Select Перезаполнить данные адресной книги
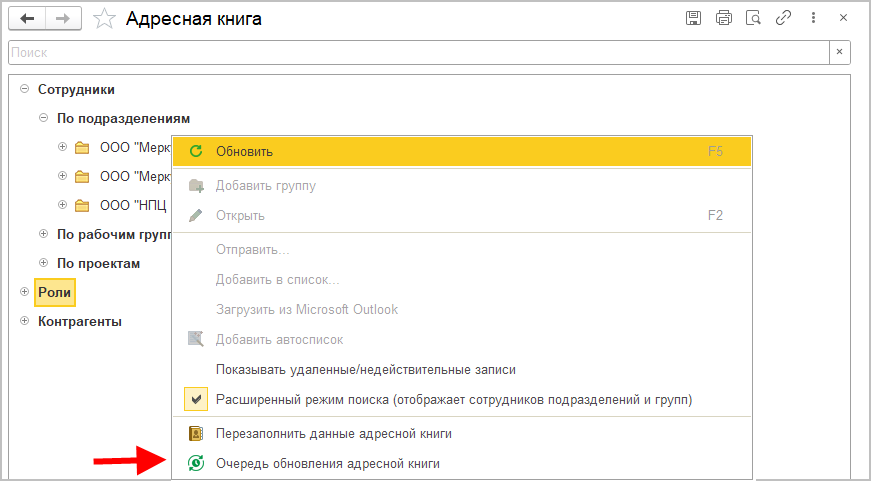871x481 pixels. pyautogui.click(x=334, y=434)
